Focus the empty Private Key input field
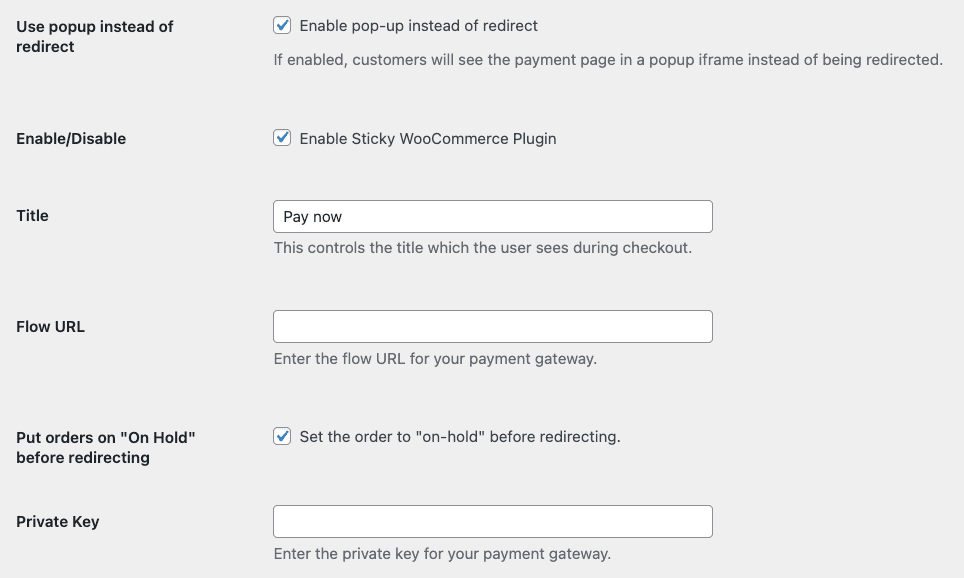Screen dimensions: 964x578 492,521
